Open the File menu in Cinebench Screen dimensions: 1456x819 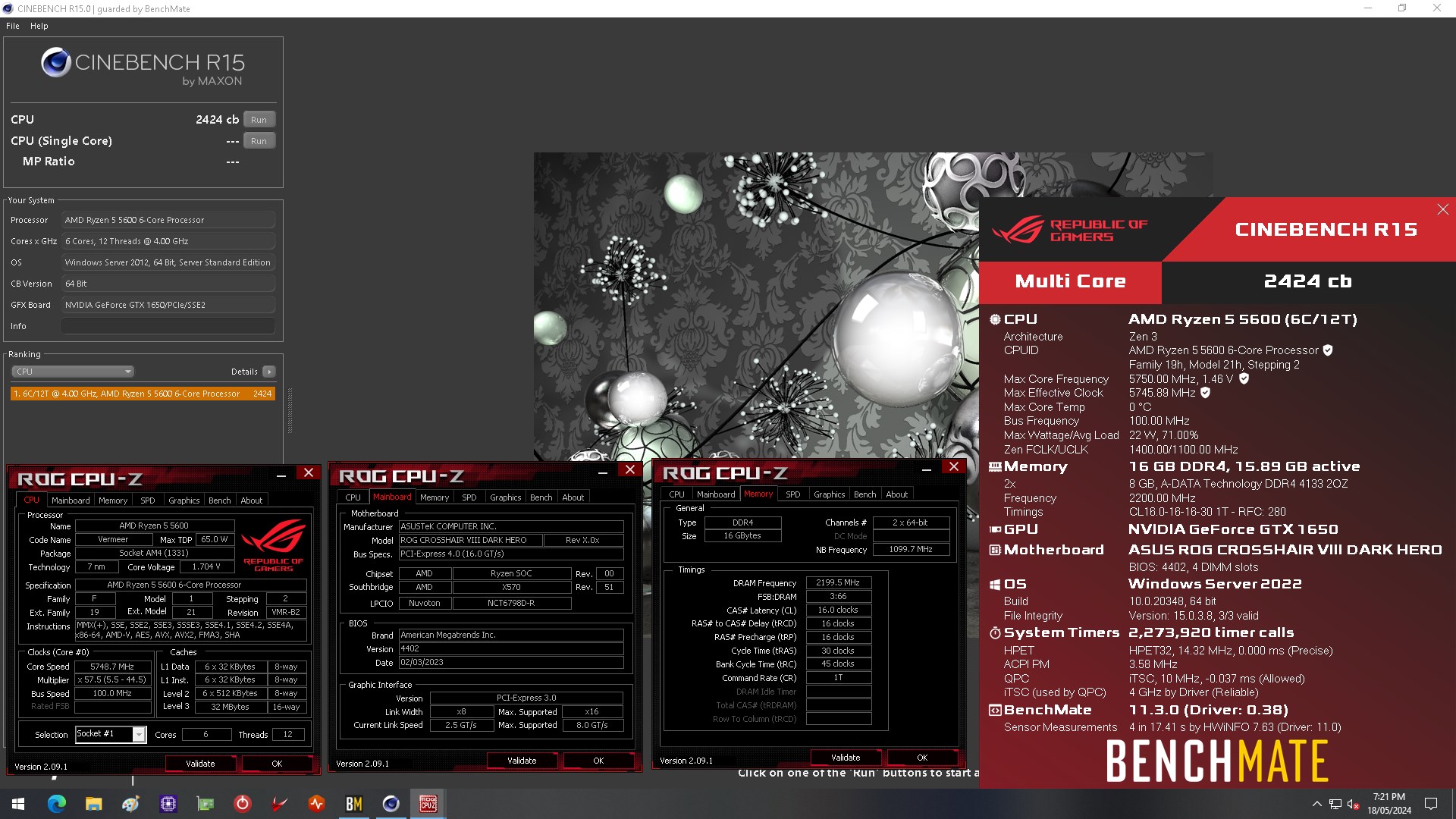13,26
